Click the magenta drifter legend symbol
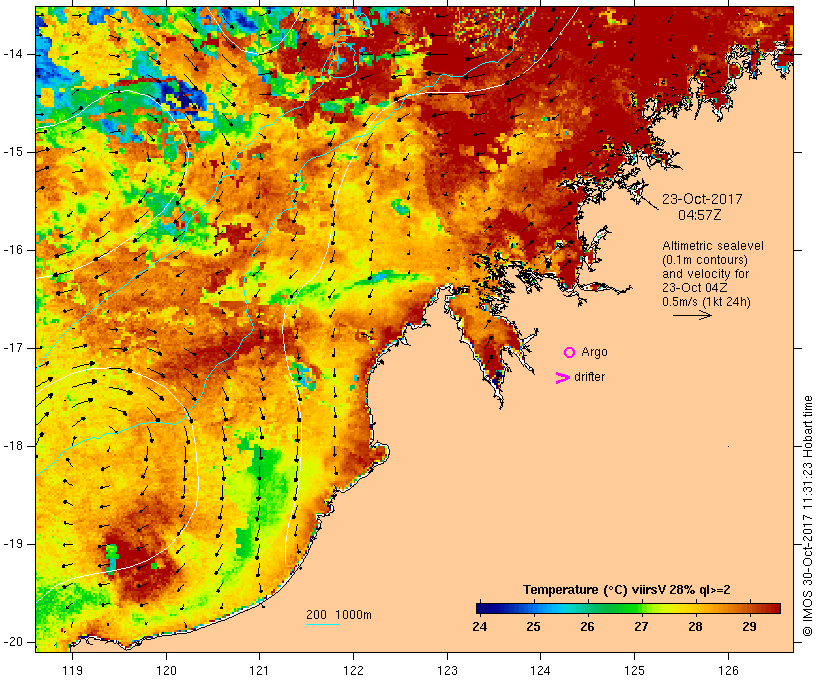This screenshot has width=820, height=680. 563,378
